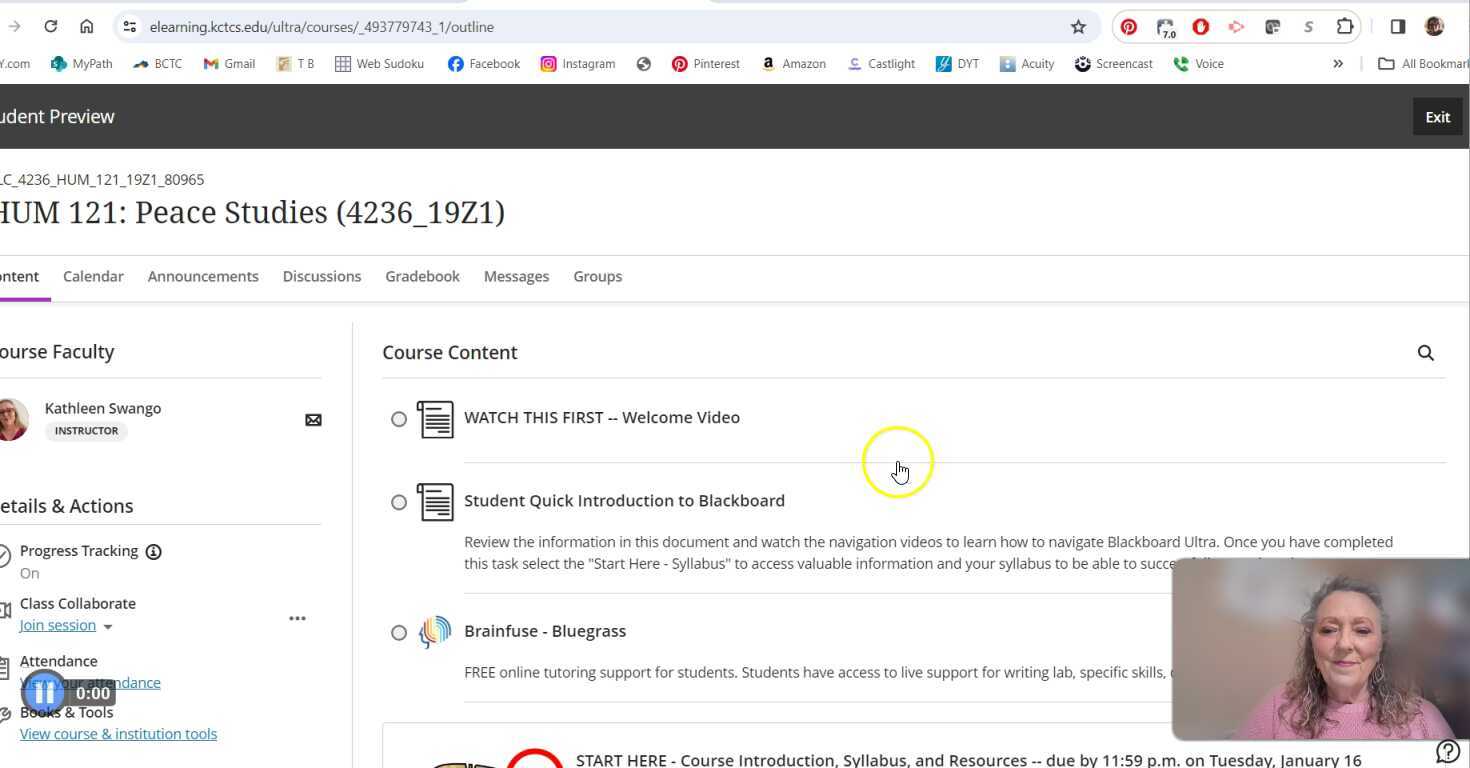Click the Welcome Video document icon
Viewport: 1470px width, 768px height.
click(435, 419)
